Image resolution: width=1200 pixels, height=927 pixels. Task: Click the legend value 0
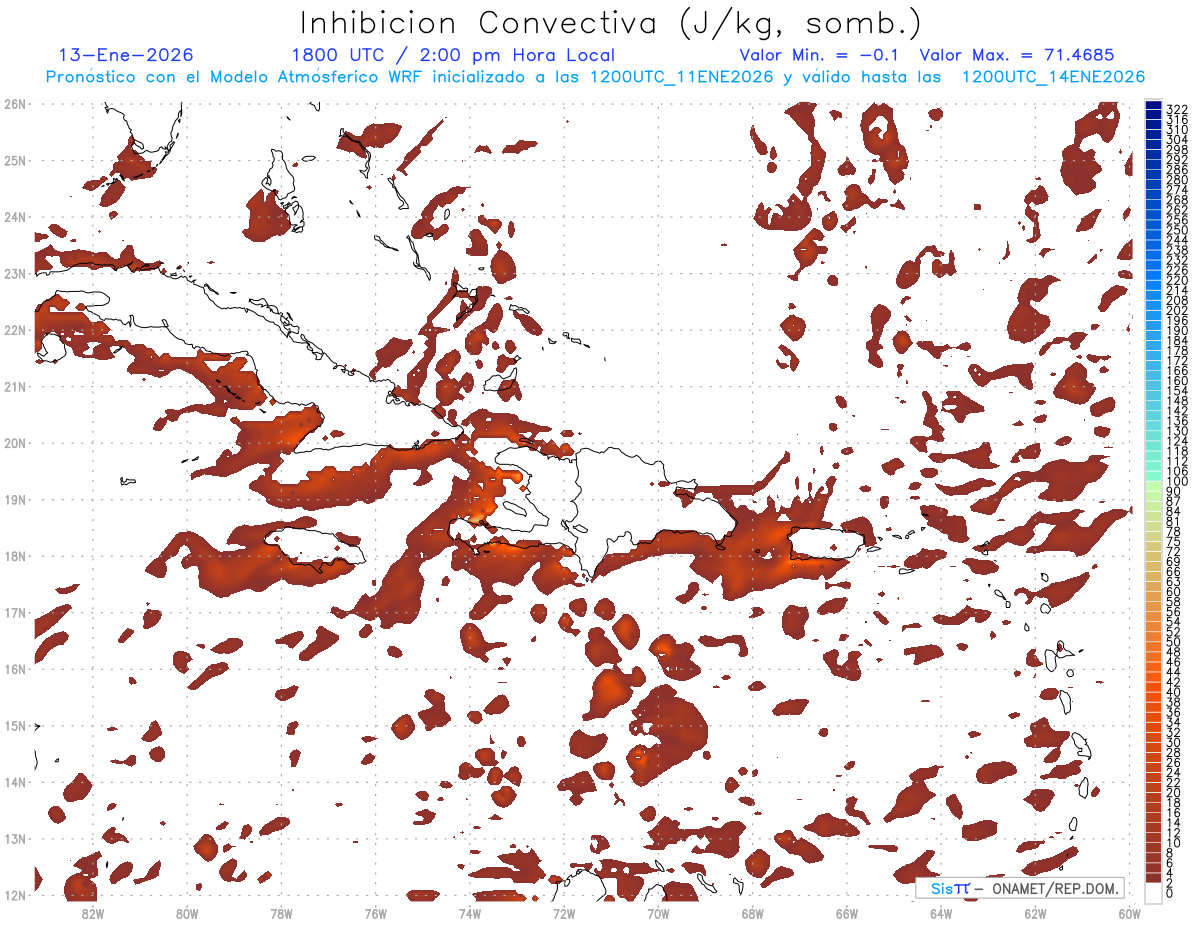click(x=1170, y=893)
